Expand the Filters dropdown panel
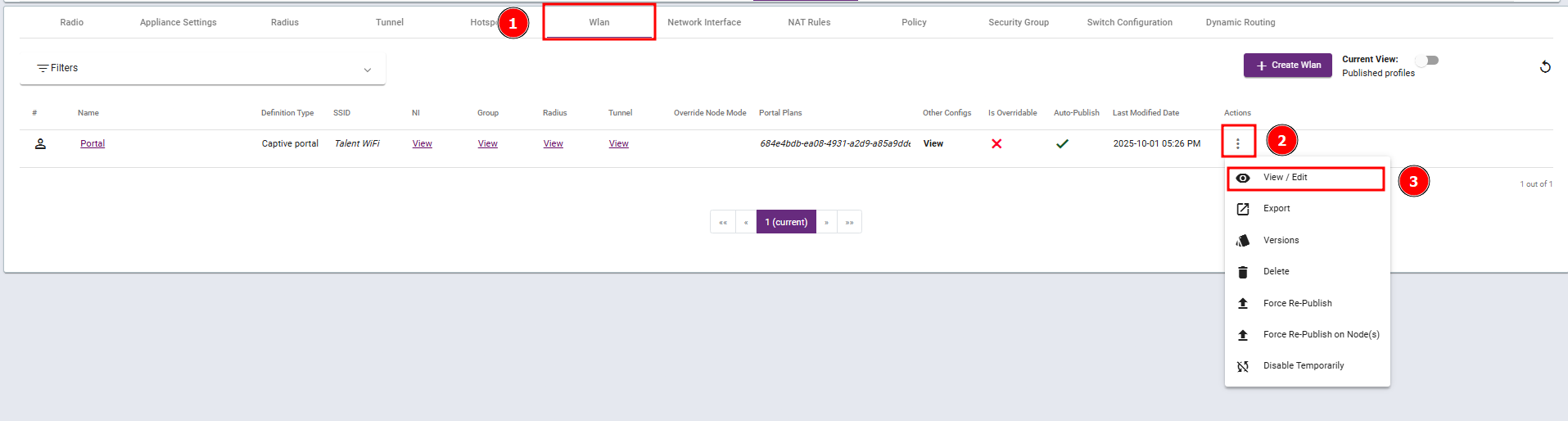 [x=203, y=68]
